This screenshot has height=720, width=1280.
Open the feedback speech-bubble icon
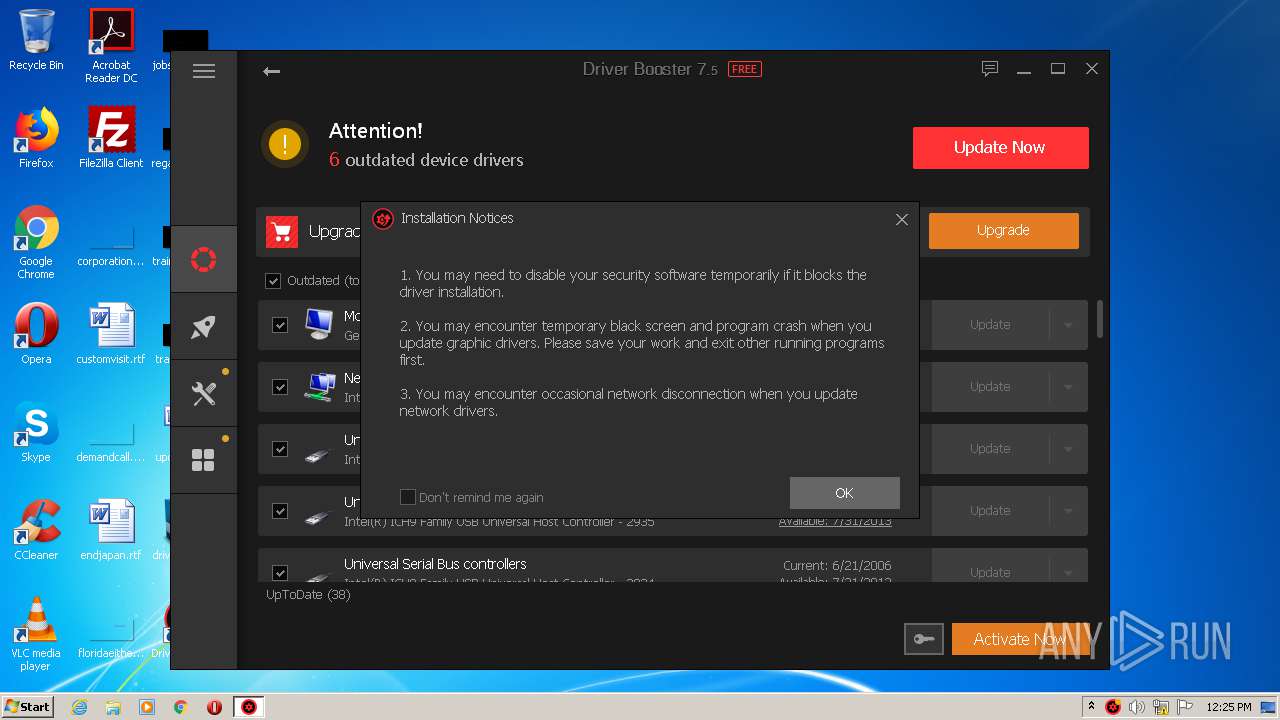coord(990,69)
